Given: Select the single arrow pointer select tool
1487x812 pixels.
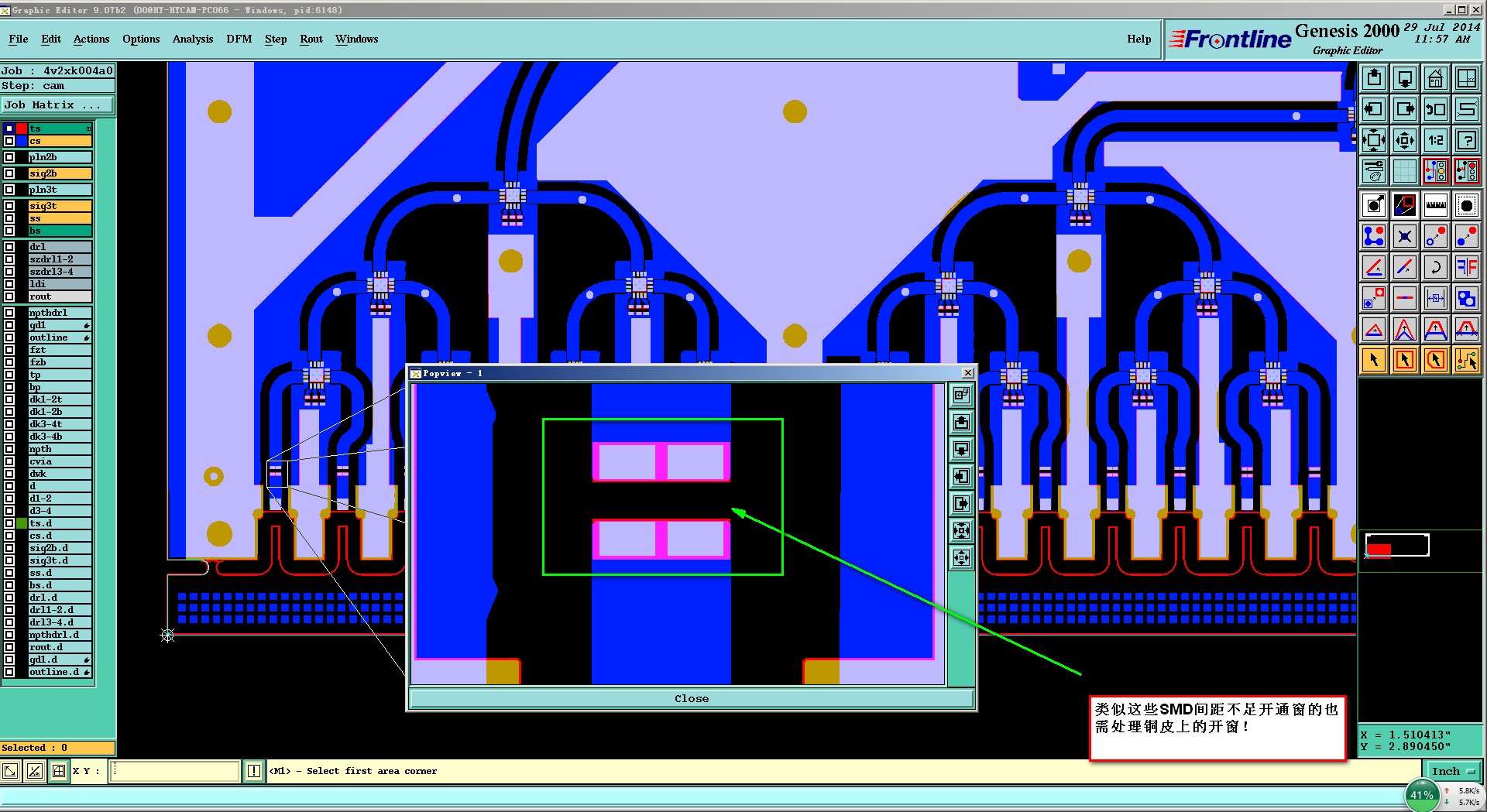Looking at the screenshot, I should tap(1374, 360).
